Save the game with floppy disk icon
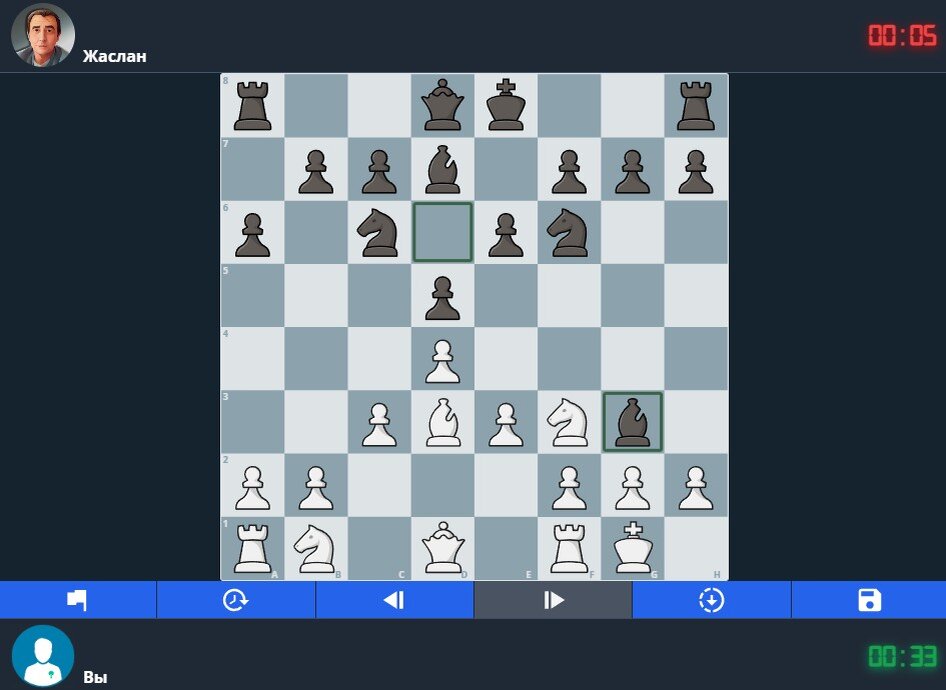Screen dimensions: 946x690 [869, 600]
